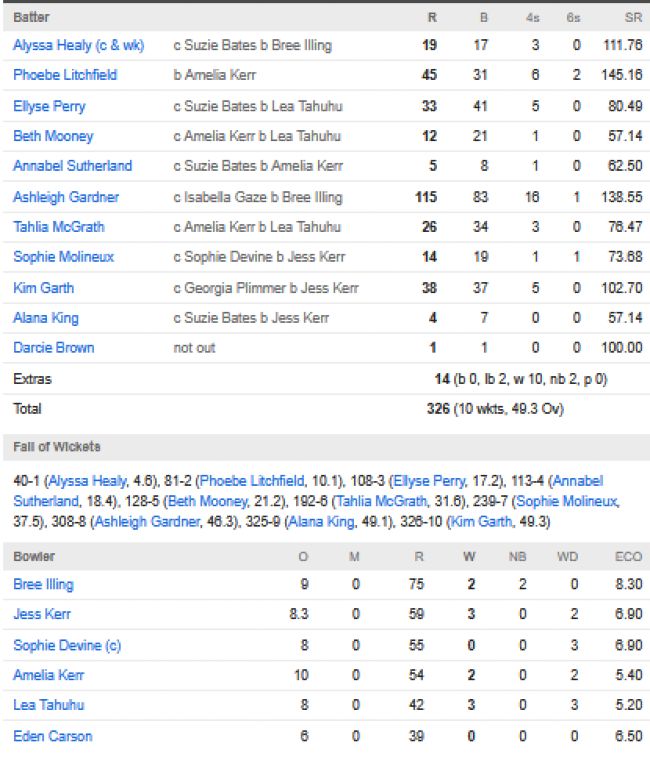Click the Total score row
Image resolution: width=650 pixels, height=757 pixels.
click(325, 409)
